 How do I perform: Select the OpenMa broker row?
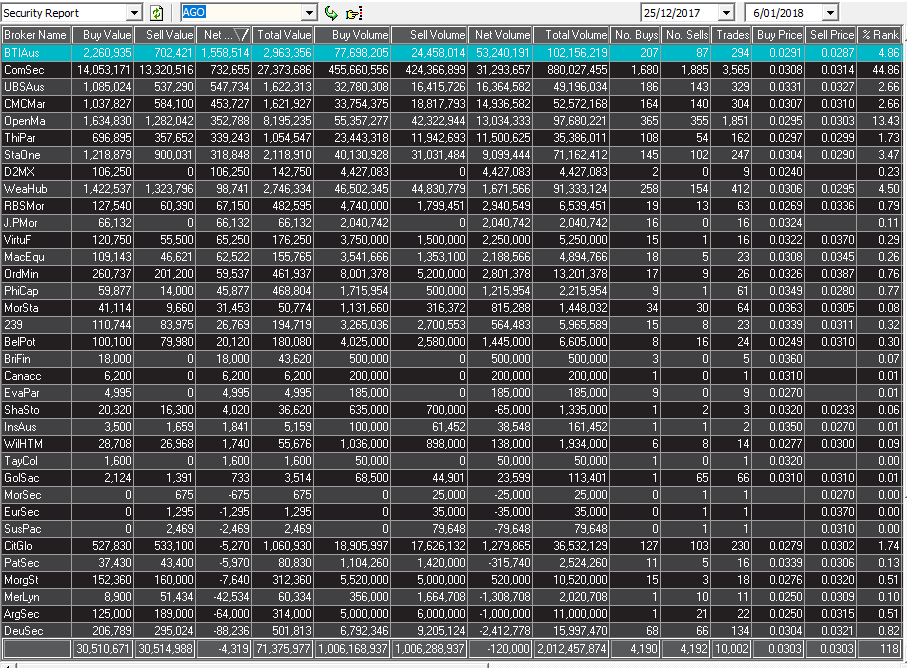coord(452,121)
